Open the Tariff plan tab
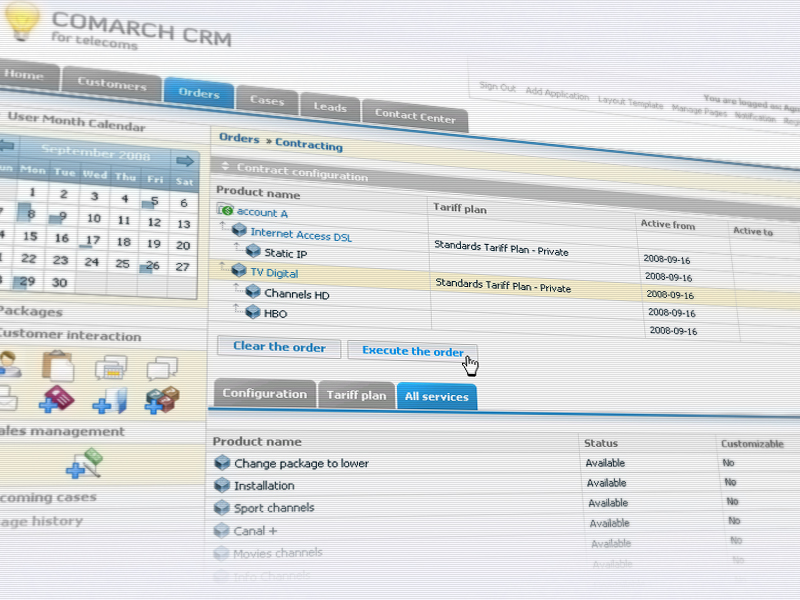Image resolution: width=800 pixels, height=600 pixels. point(356,395)
